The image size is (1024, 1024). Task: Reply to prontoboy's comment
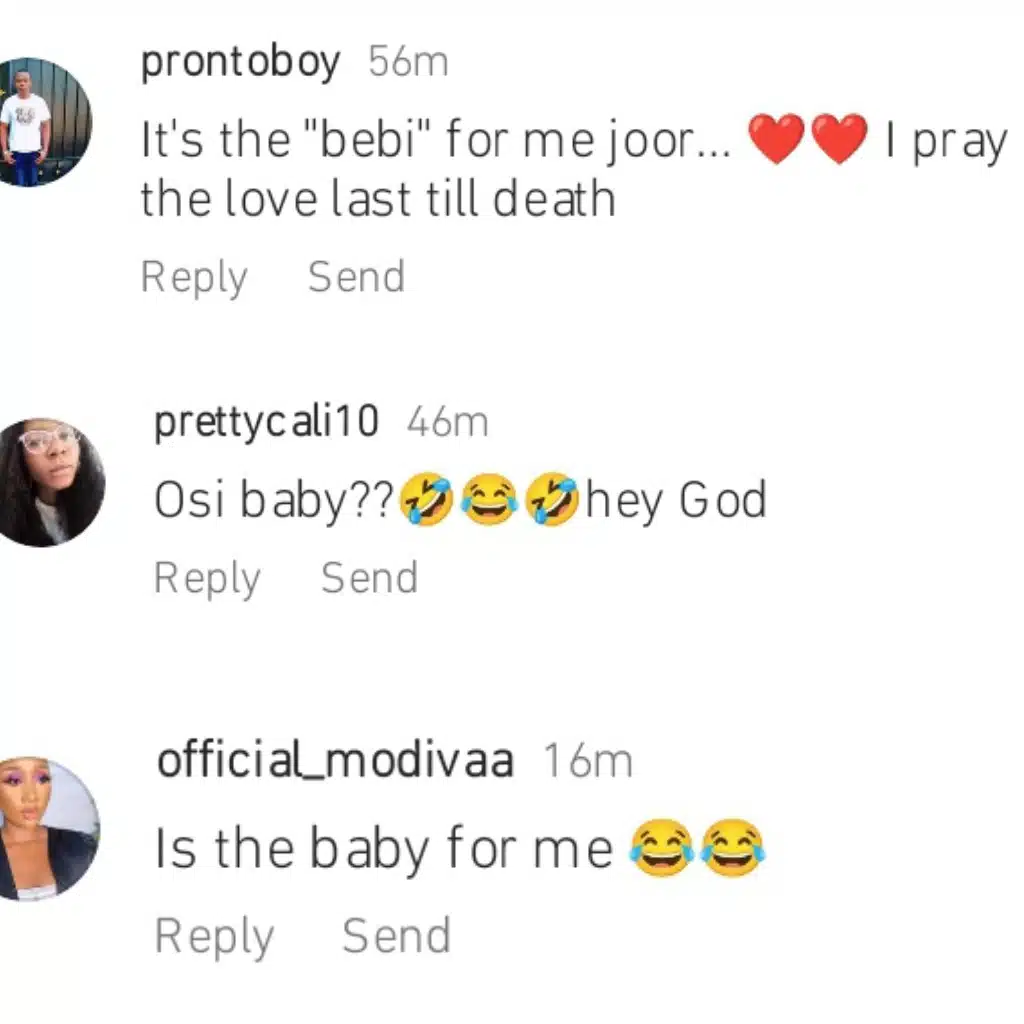pyautogui.click(x=194, y=277)
